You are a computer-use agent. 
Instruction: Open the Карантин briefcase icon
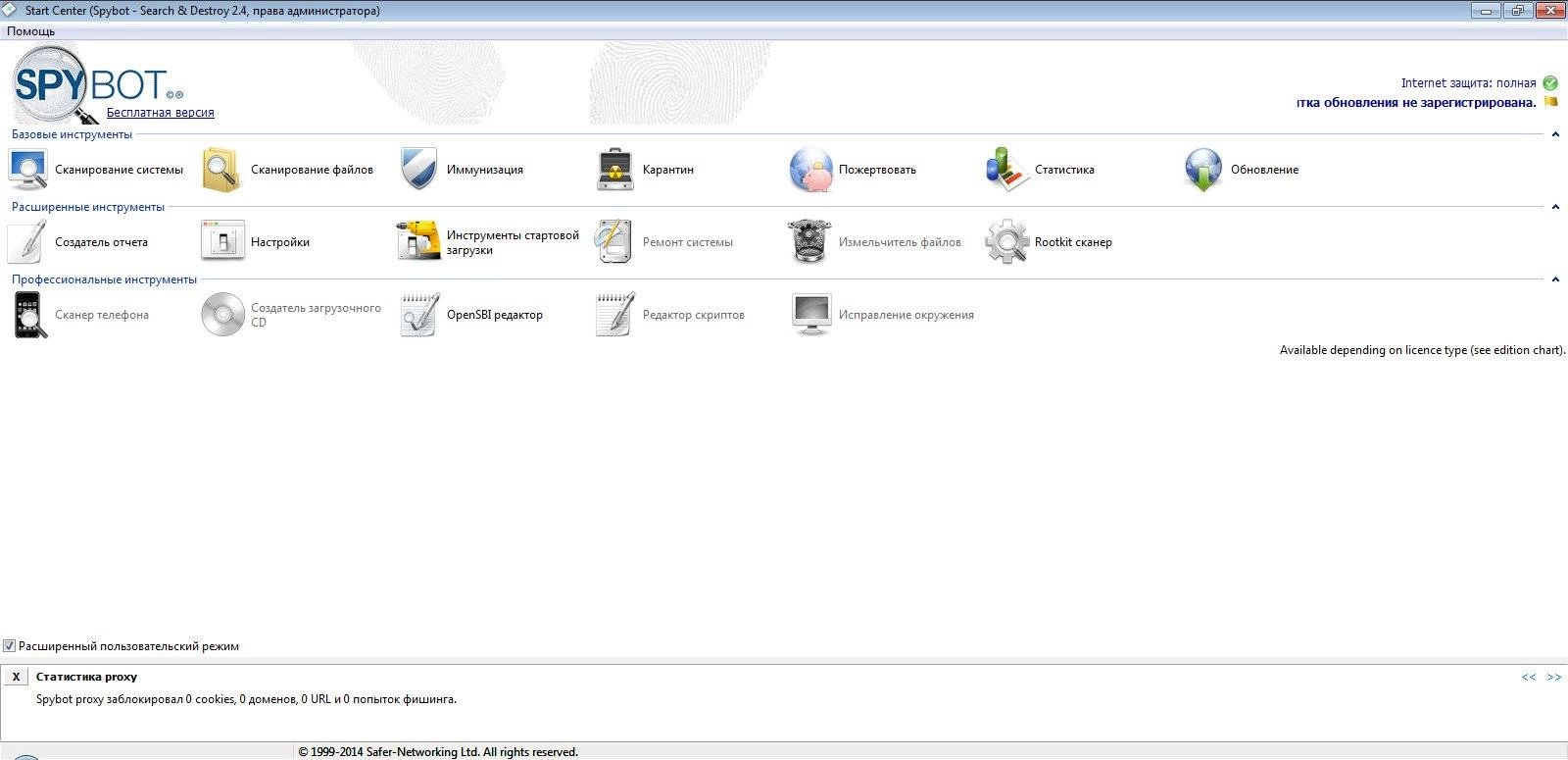614,169
